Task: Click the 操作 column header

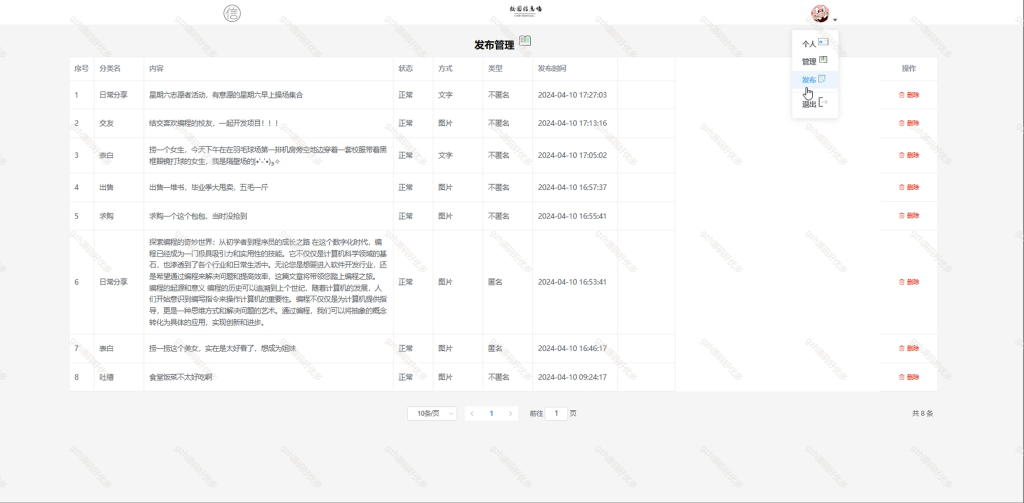Action: point(908,68)
